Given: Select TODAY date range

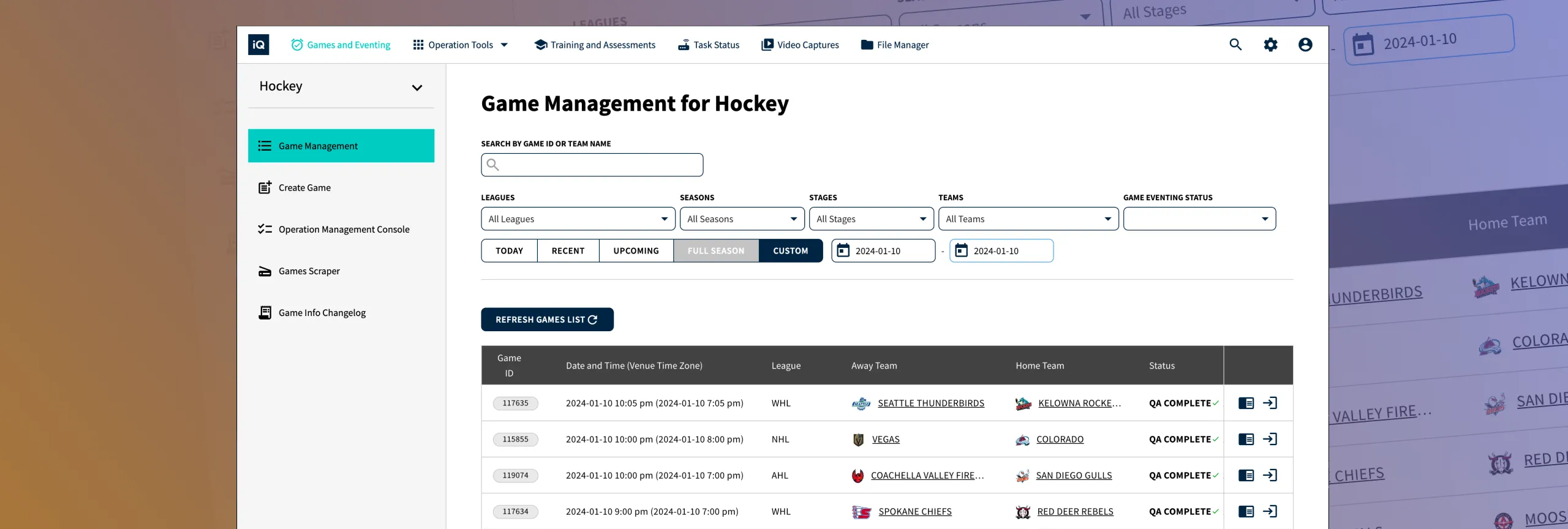Looking at the screenshot, I should (x=509, y=250).
